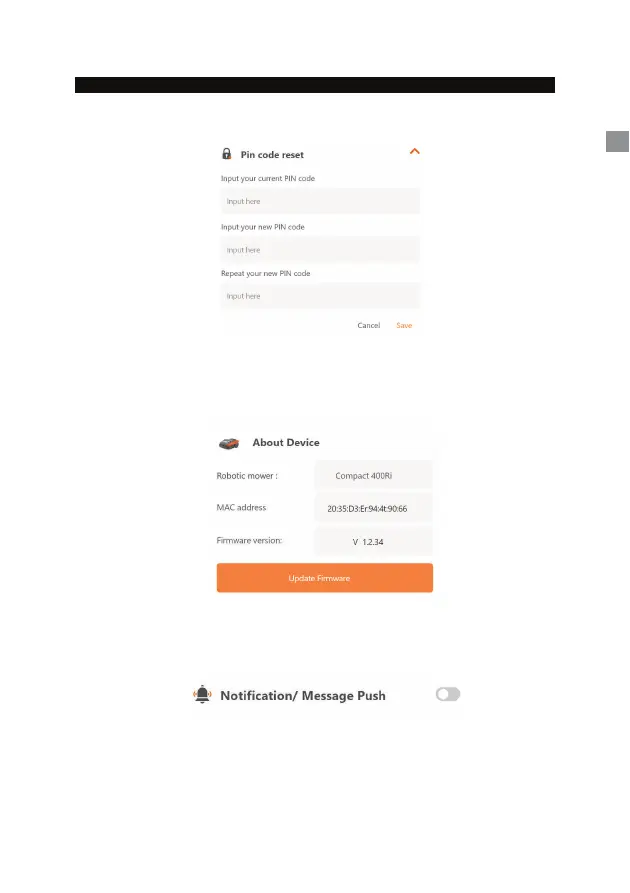Click the notification bell icon

click(x=202, y=694)
